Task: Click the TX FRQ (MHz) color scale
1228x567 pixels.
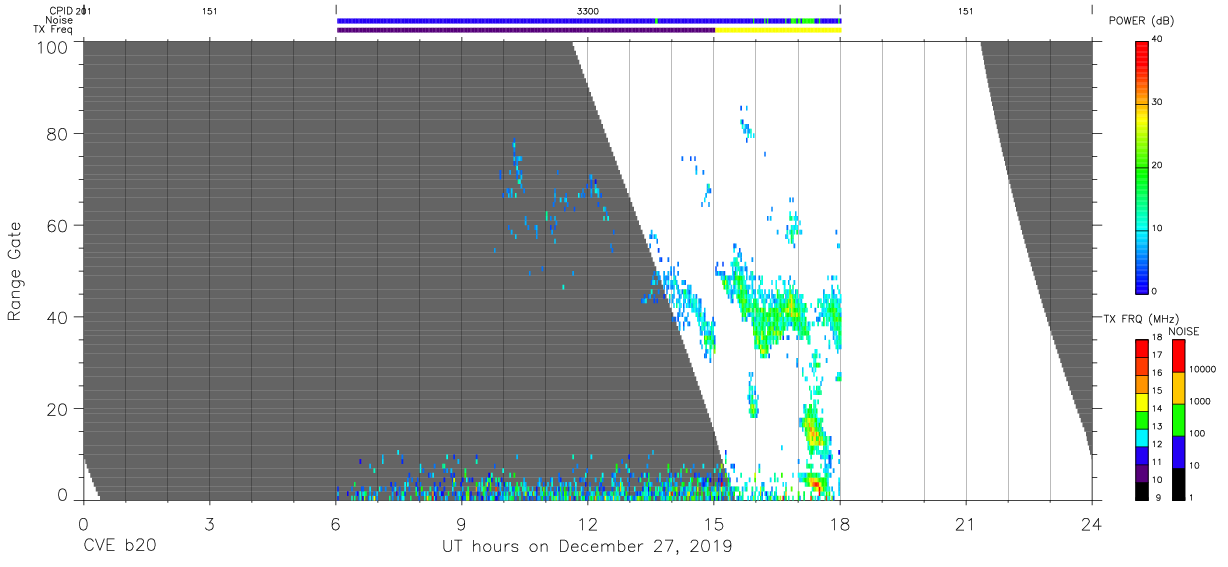Action: (x=1142, y=418)
